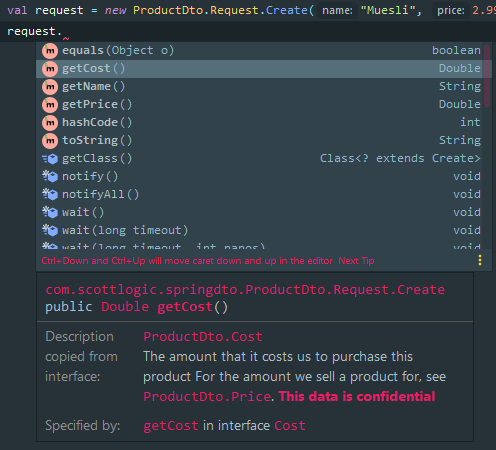The width and height of the screenshot is (496, 450).
Task: Click the Next Tip link
Action: tap(356, 261)
